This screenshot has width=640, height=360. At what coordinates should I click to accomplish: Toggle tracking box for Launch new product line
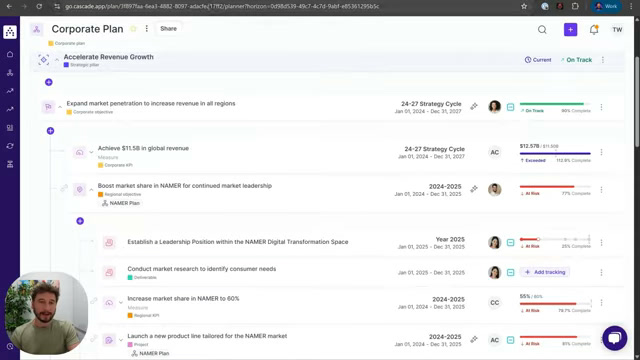(x=510, y=340)
